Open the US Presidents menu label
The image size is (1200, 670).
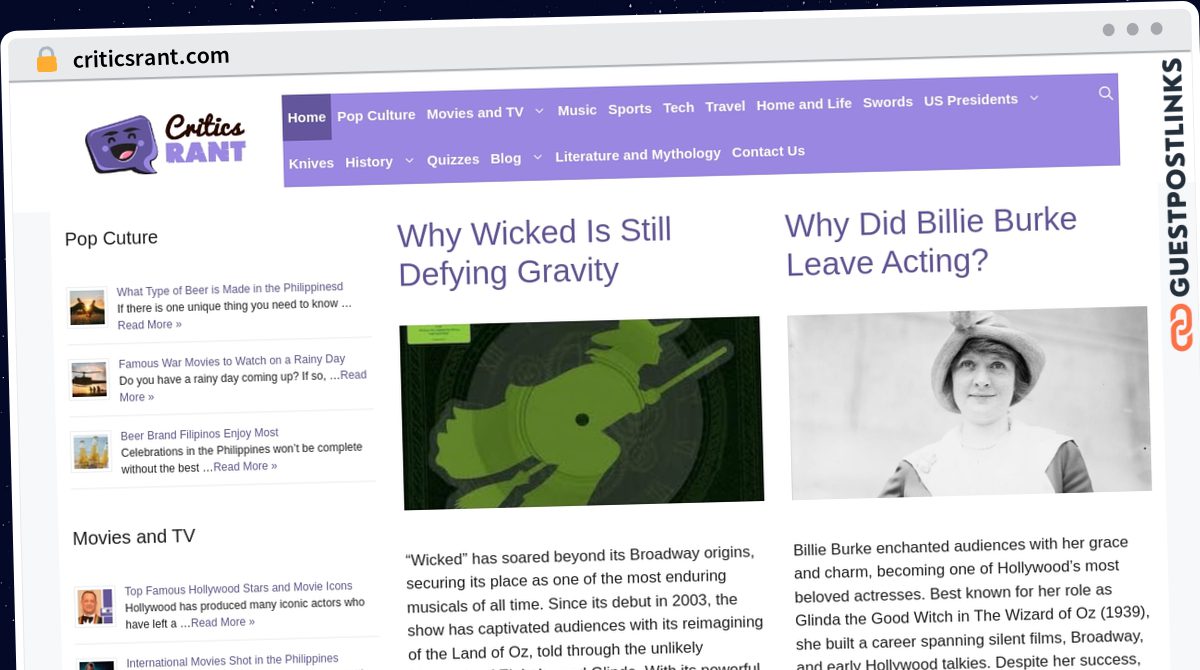(x=971, y=100)
